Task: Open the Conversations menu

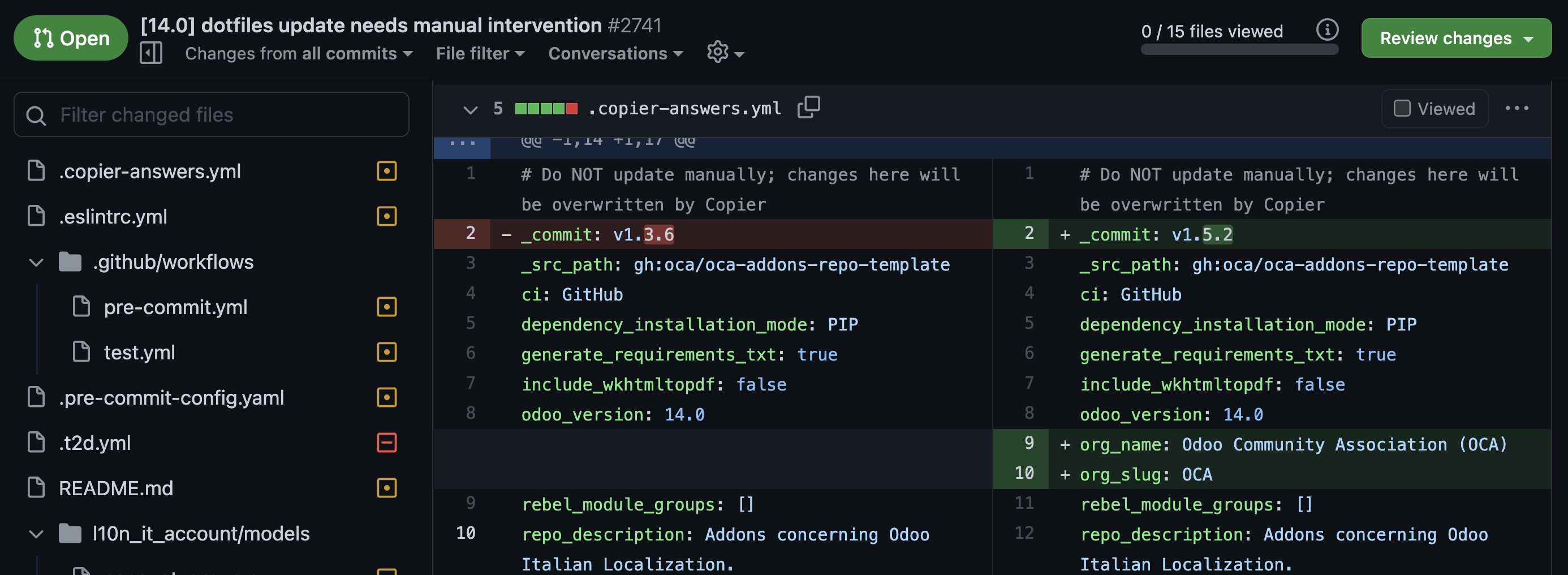Action: pos(615,54)
